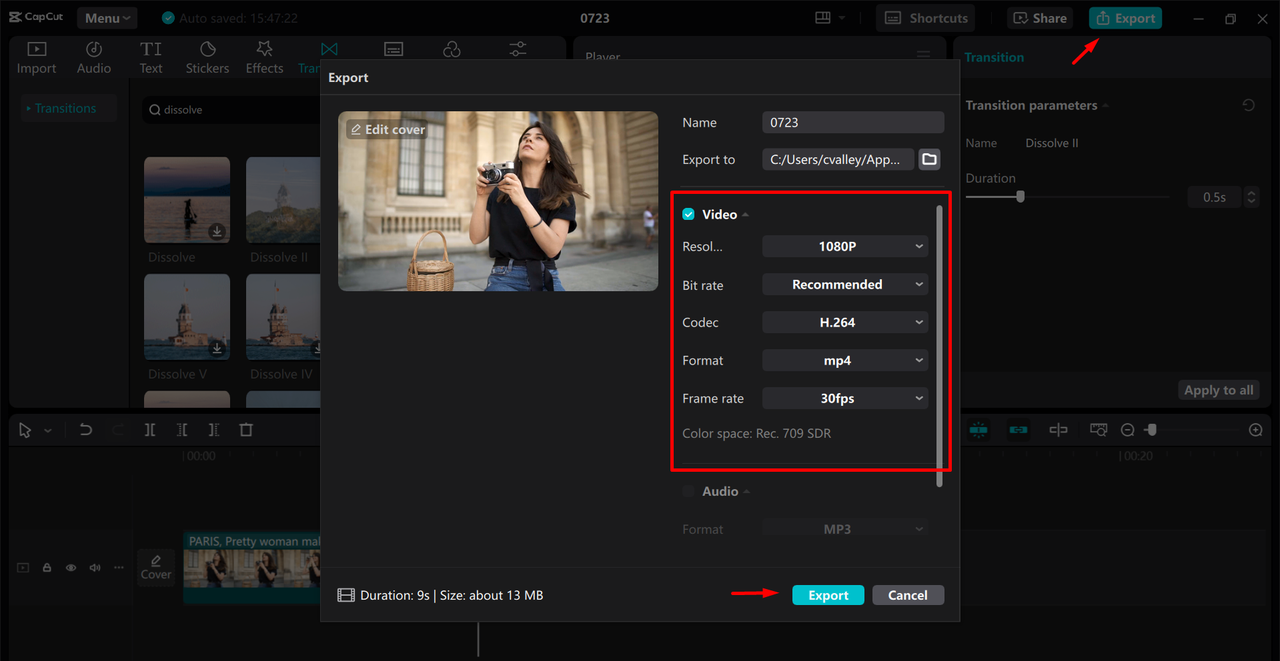Screen dimensions: 1280x661
Task: Delete left of playhead tool
Action: (182, 430)
